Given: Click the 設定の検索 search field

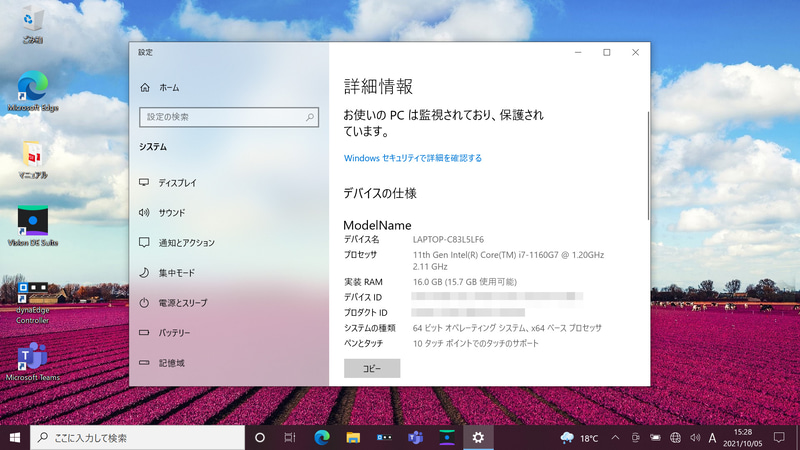Looking at the screenshot, I should (x=229, y=117).
